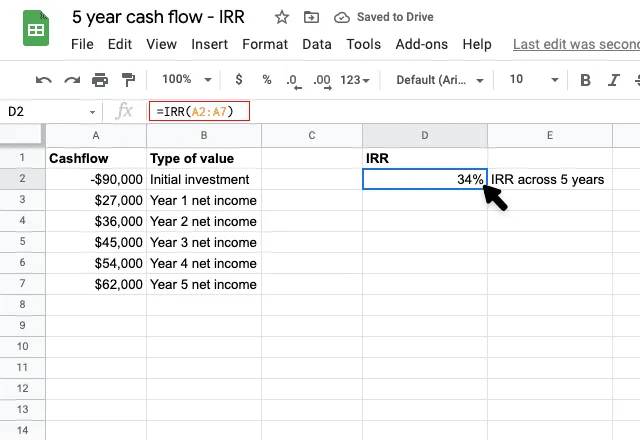The image size is (640, 440).
Task: Select the $27,000 cell
Action: coord(96,200)
